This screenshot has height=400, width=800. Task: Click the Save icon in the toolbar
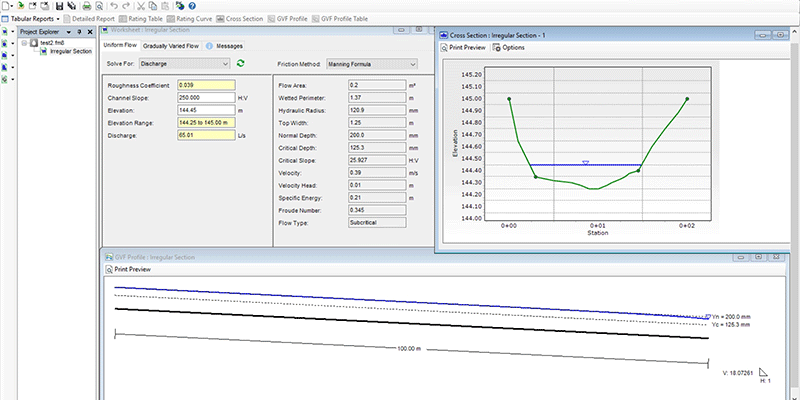pos(60,6)
